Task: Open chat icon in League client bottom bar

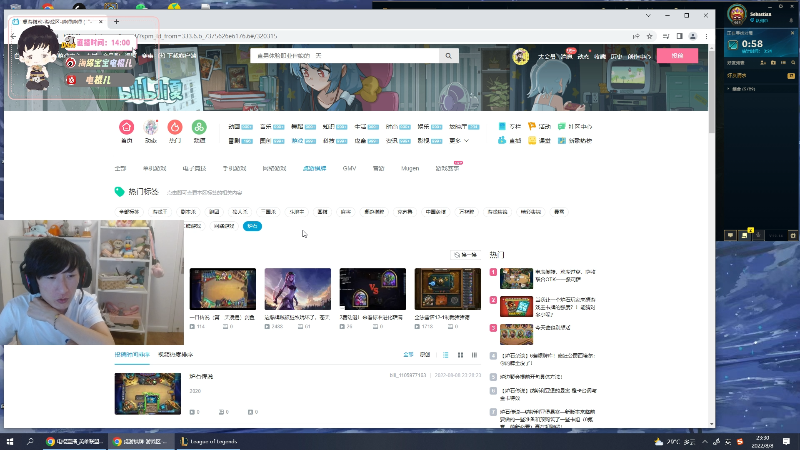Action: tap(731, 235)
